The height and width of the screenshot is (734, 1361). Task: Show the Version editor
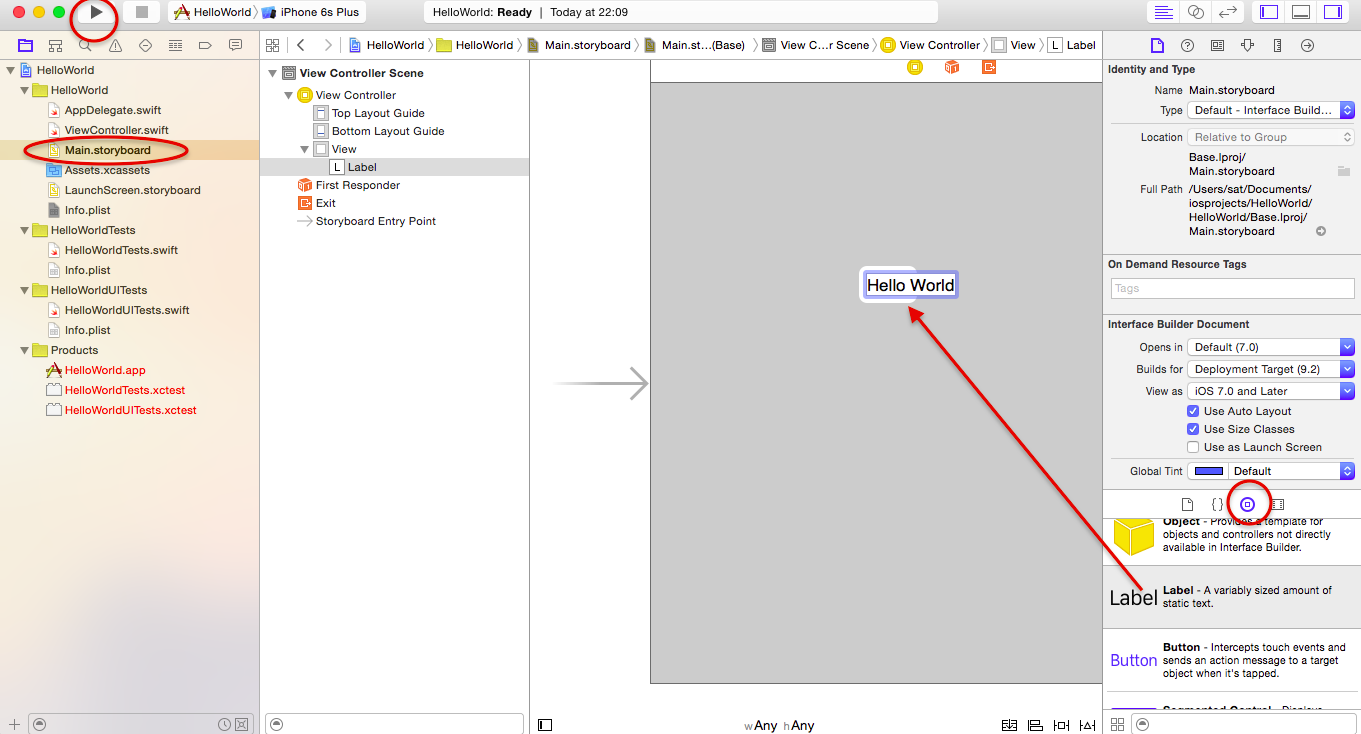pyautogui.click(x=1227, y=12)
